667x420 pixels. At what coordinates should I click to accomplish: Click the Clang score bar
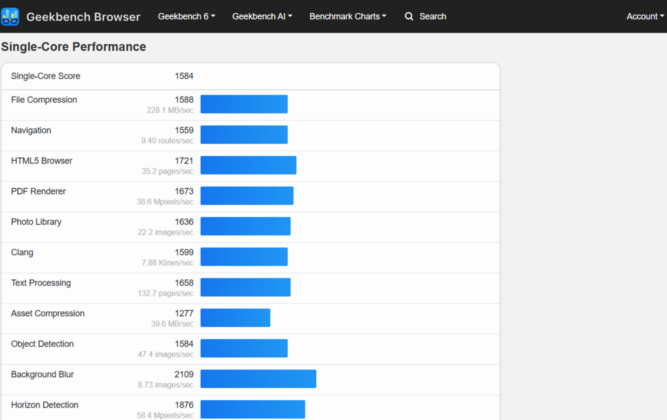(x=244, y=257)
